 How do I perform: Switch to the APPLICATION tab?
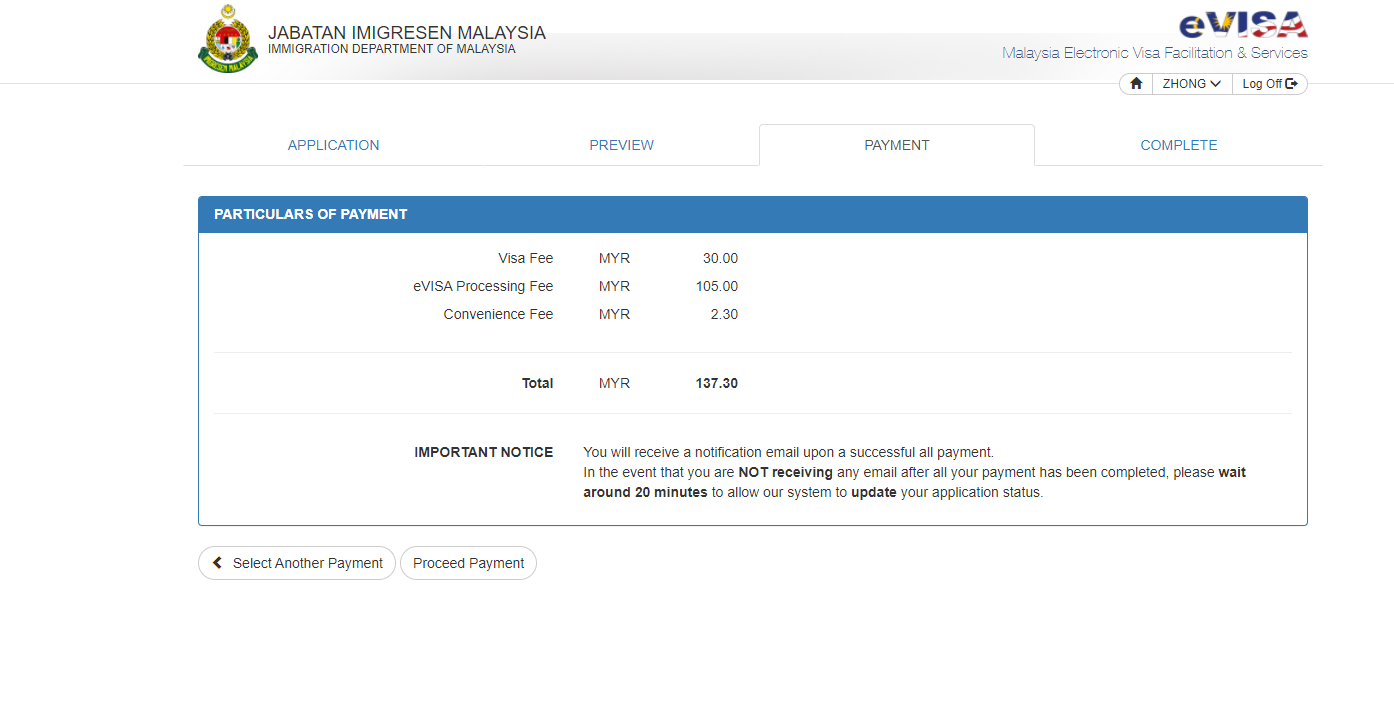333,145
